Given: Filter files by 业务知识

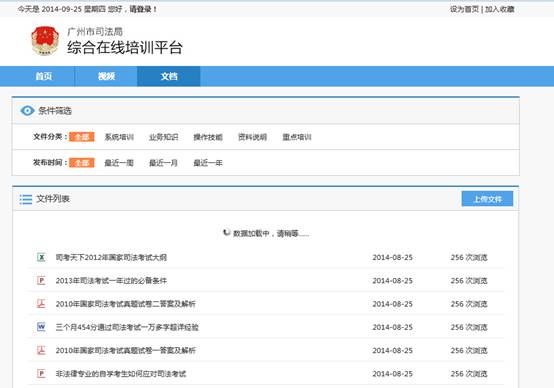Looking at the screenshot, I should (x=164, y=137).
